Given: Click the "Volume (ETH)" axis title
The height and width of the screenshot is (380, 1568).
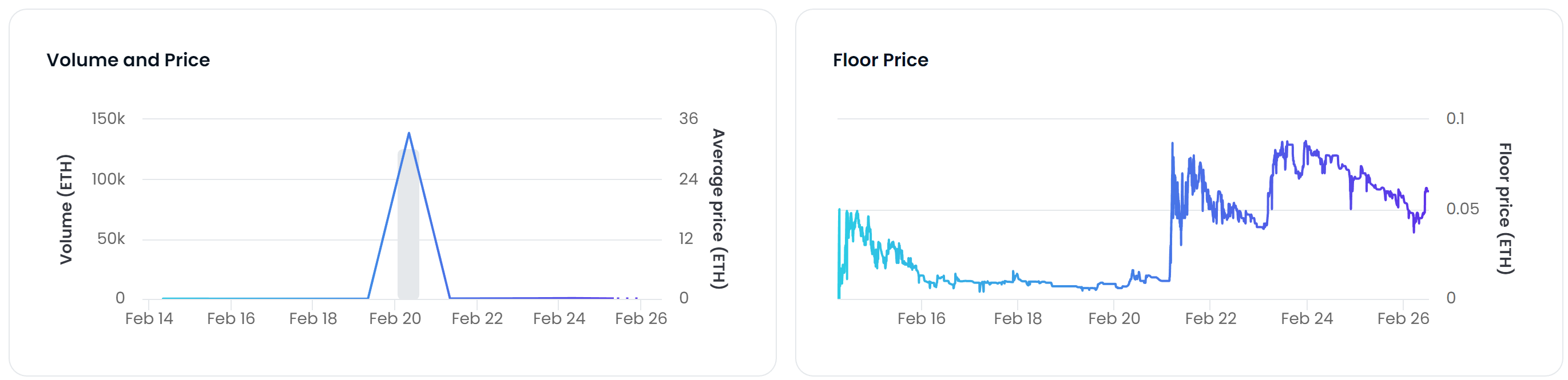Looking at the screenshot, I should click(x=66, y=209).
